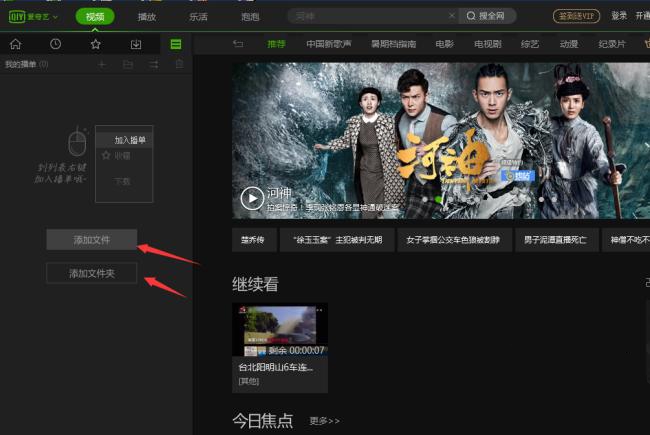Open the 台北阳明山6车连 video thumbnail
Screen dimensions: 650x435
[x=280, y=330]
